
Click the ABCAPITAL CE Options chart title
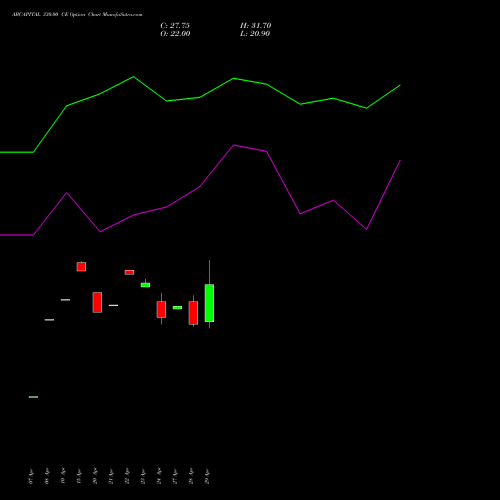click(77, 15)
